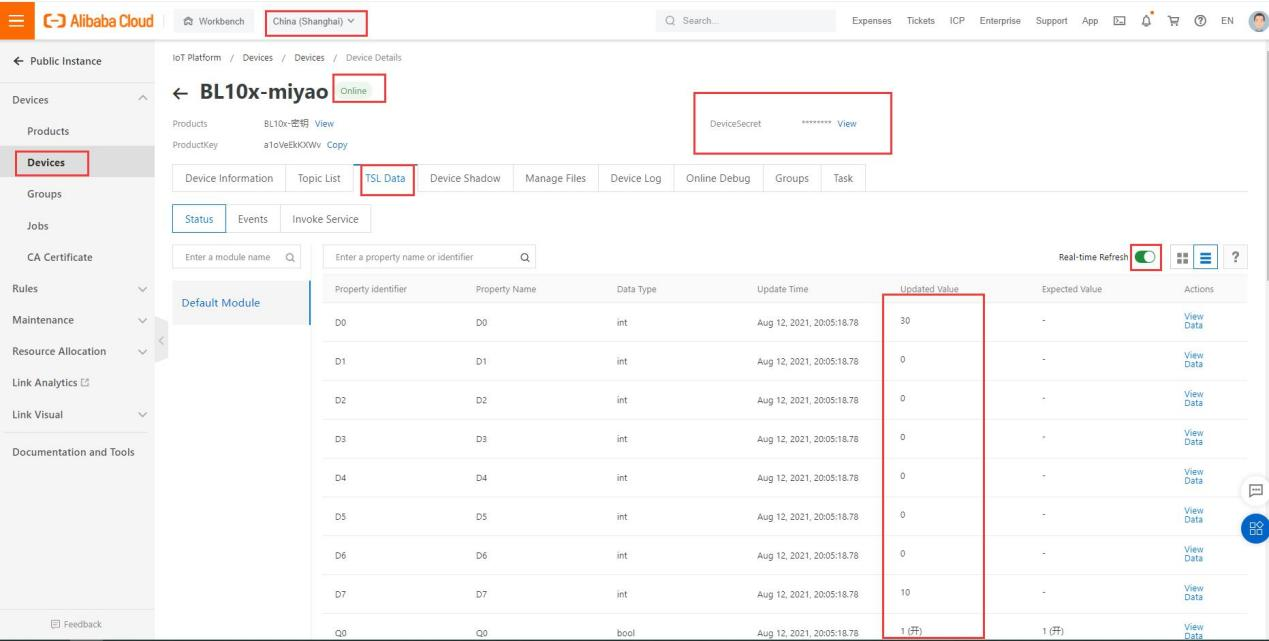
Task: Open the Task tab
Action: click(x=843, y=178)
